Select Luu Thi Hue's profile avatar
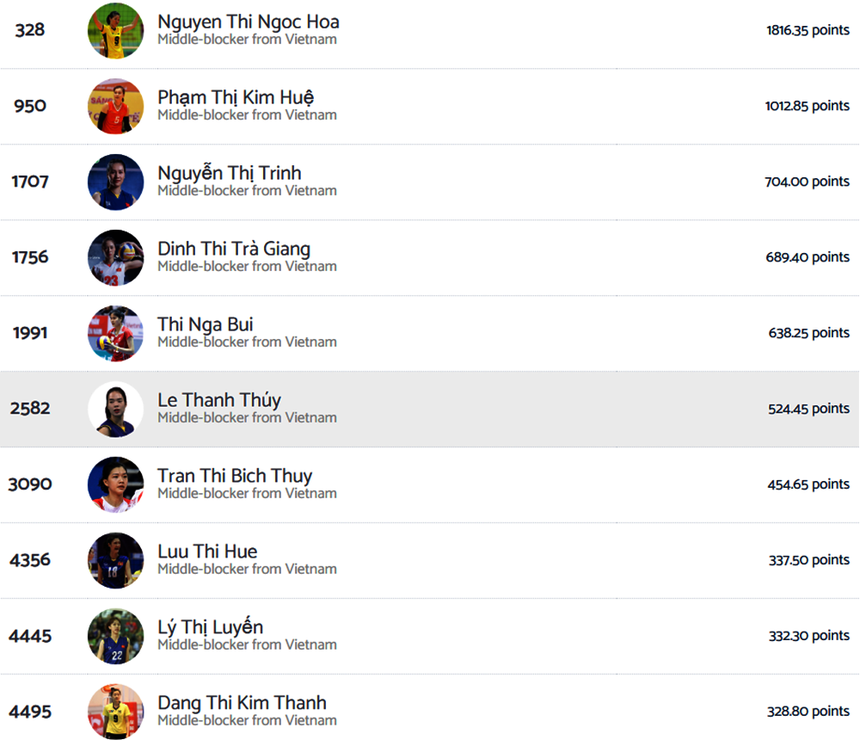 click(115, 560)
